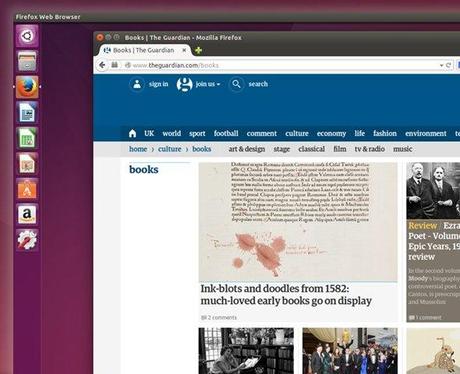Go to the classical subsection
The width and height of the screenshot is (460, 374).
[312, 149]
